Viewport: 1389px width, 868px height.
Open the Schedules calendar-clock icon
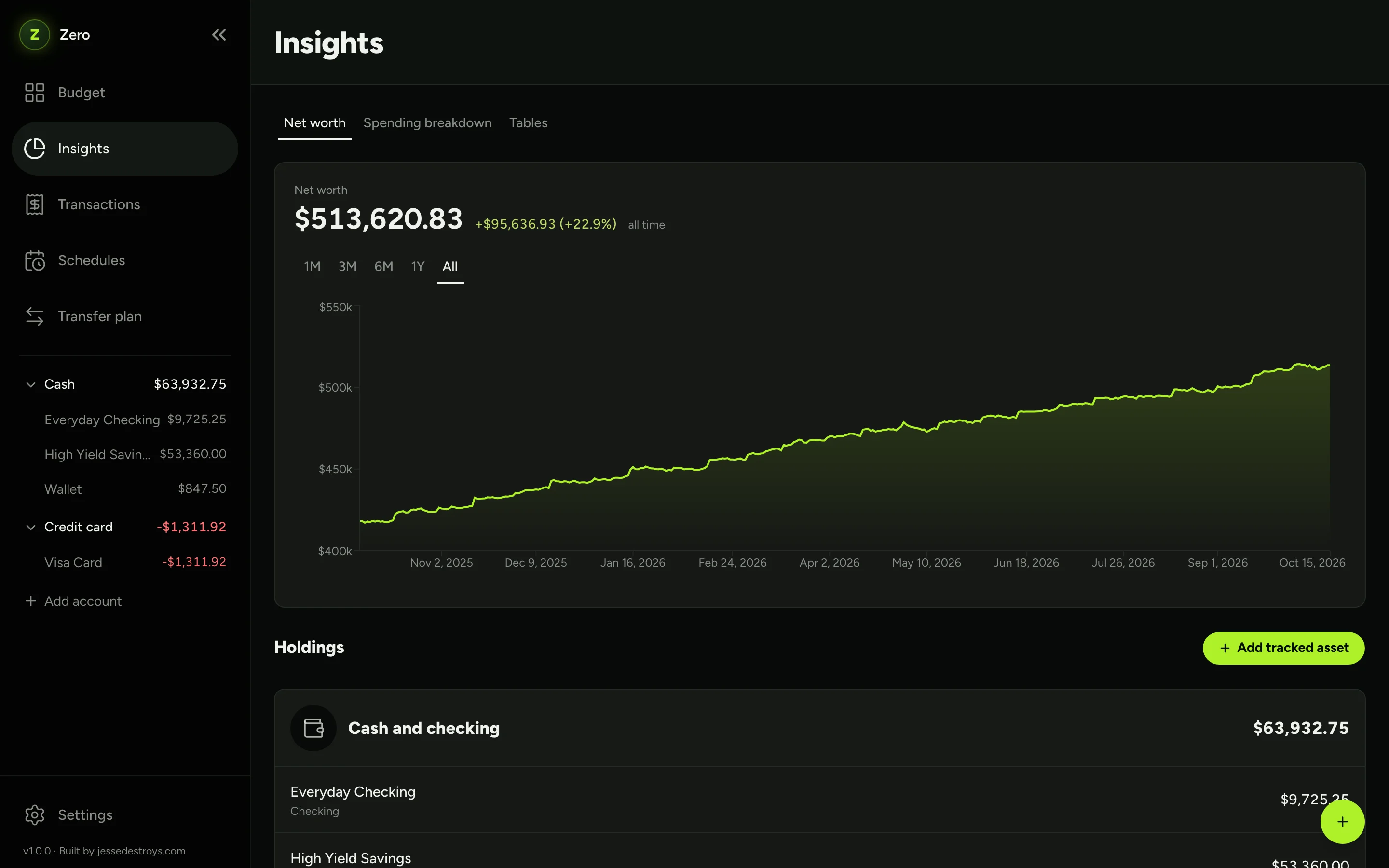(34, 260)
